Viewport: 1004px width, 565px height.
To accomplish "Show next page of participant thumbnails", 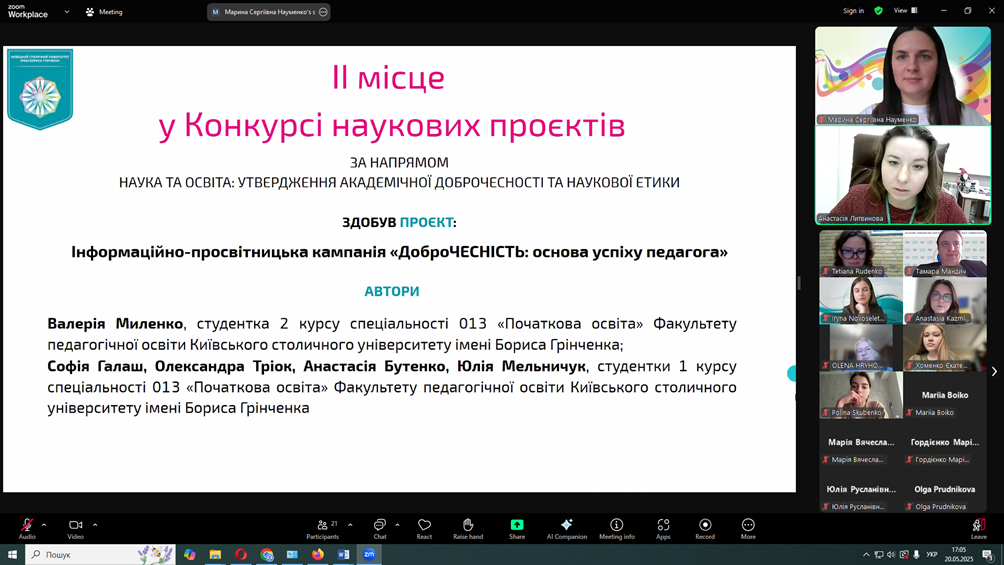I will pos(994,372).
